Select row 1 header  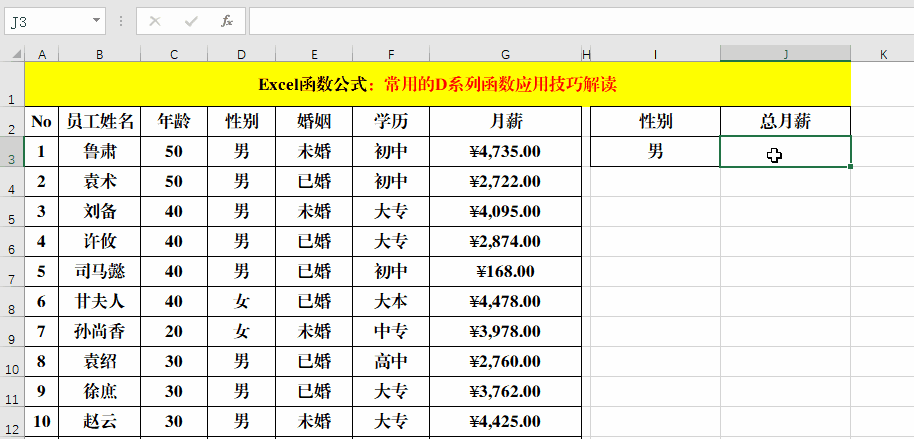[x=12, y=84]
